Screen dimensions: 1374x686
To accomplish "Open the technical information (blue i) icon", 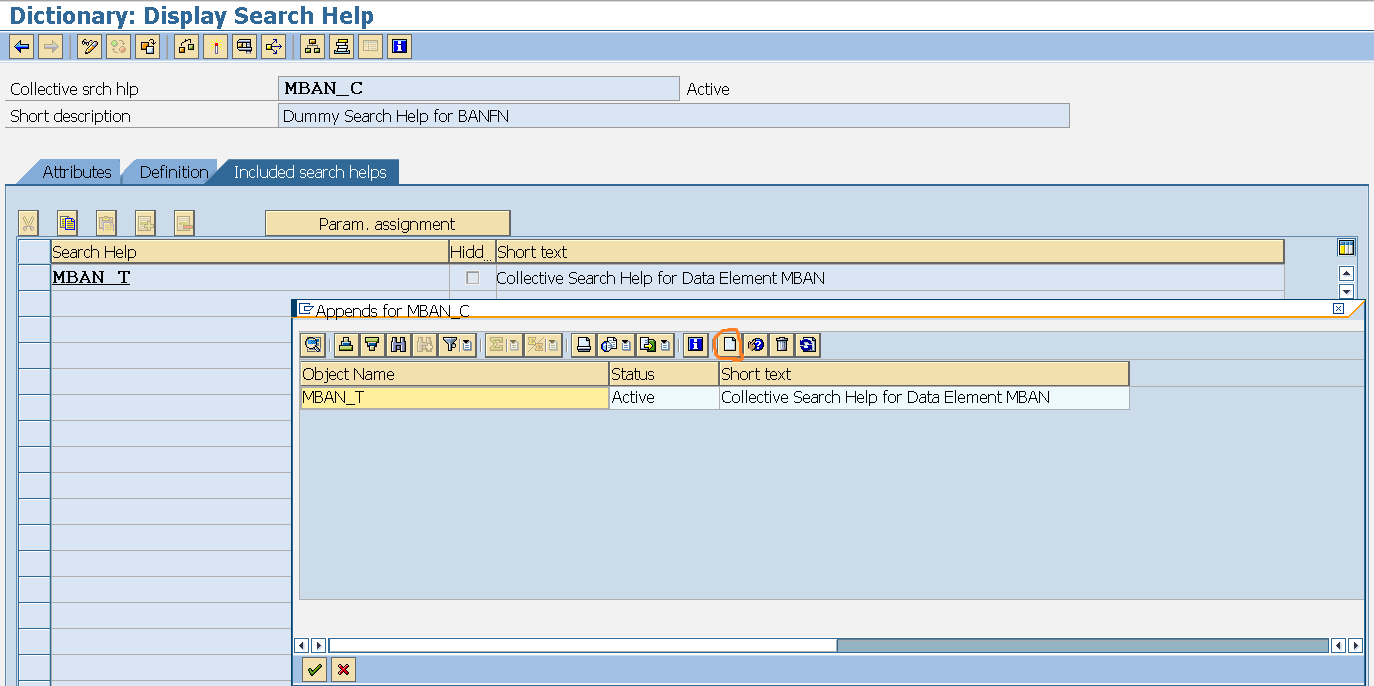I will click(696, 345).
